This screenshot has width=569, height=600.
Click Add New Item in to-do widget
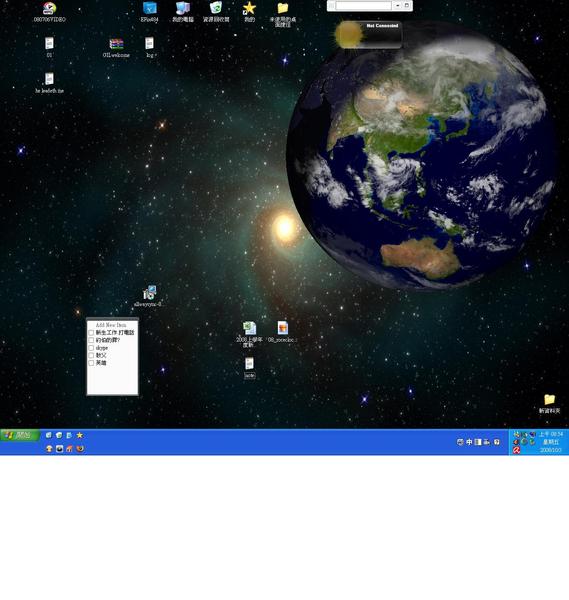coord(111,325)
